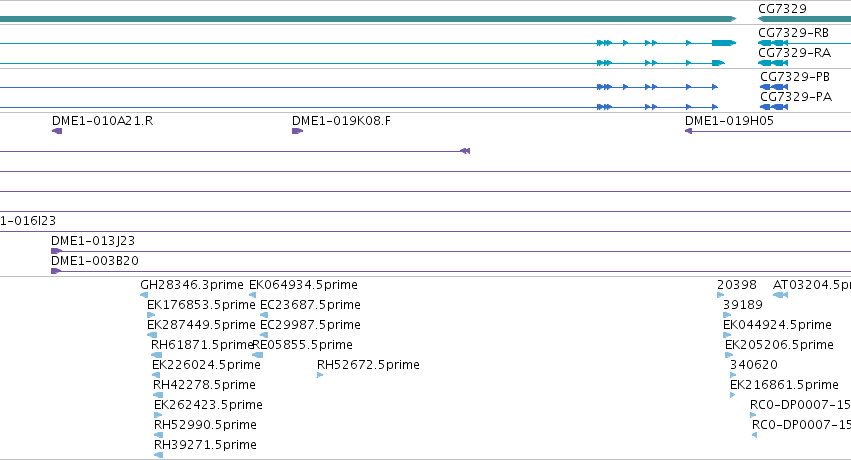Click the EK262423.5prime EST arrow

[x=158, y=415]
